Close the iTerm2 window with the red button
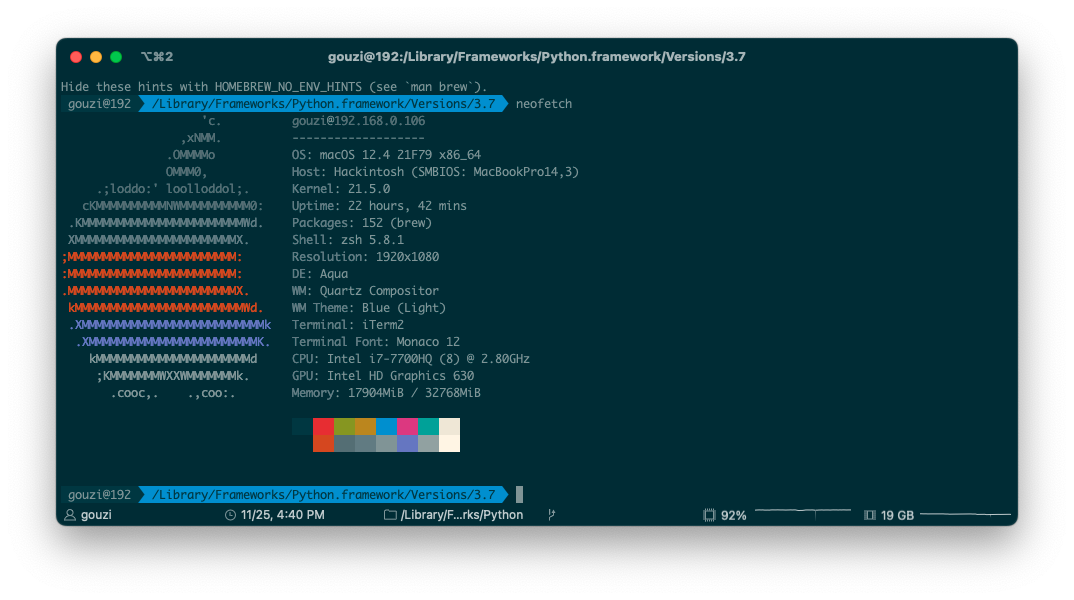Screen dimensions: 1074x600 76,57
